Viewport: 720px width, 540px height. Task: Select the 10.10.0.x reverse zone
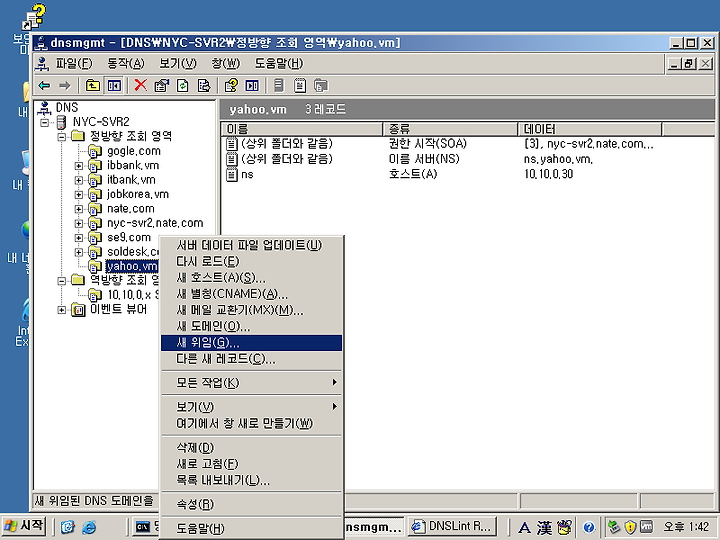(x=133, y=295)
